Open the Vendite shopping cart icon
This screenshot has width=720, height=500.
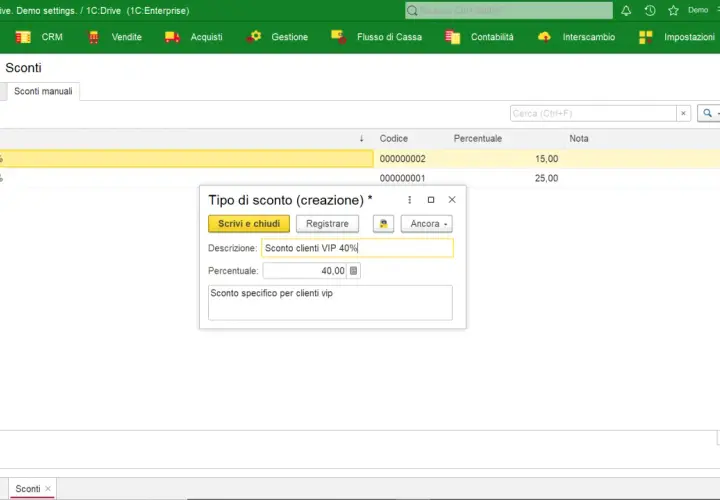coord(94,37)
